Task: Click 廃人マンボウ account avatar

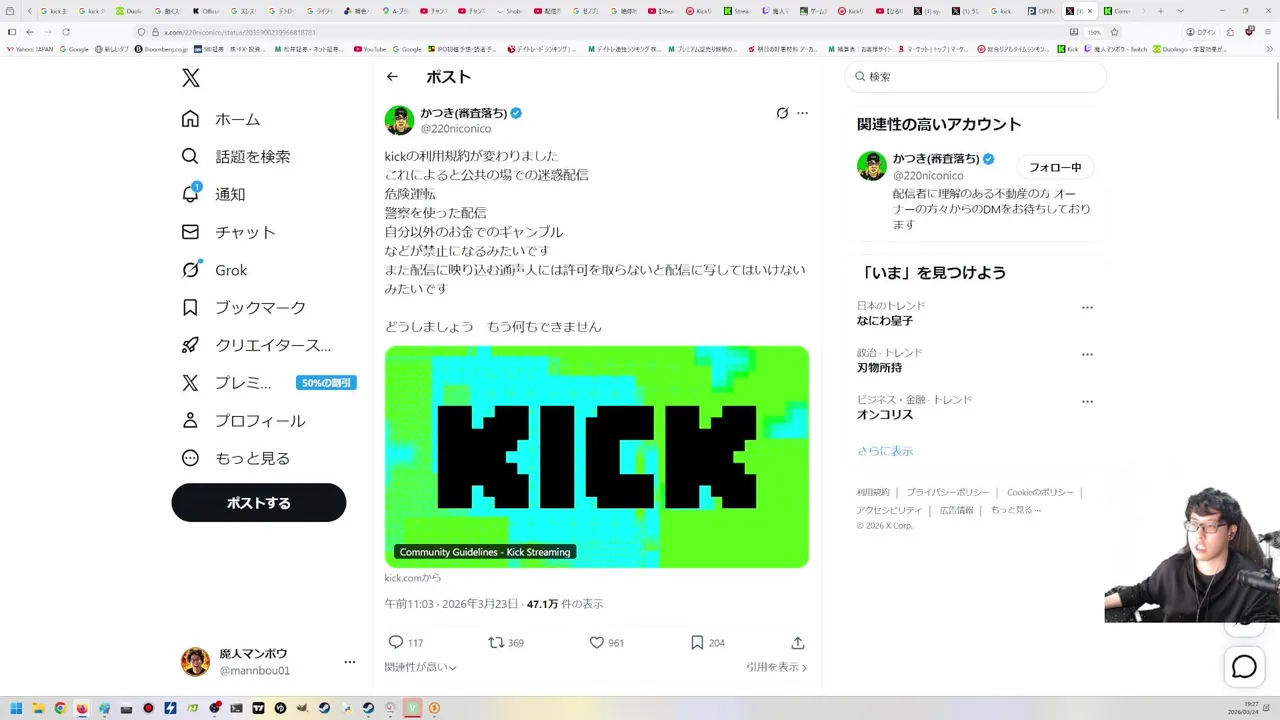Action: [195, 661]
